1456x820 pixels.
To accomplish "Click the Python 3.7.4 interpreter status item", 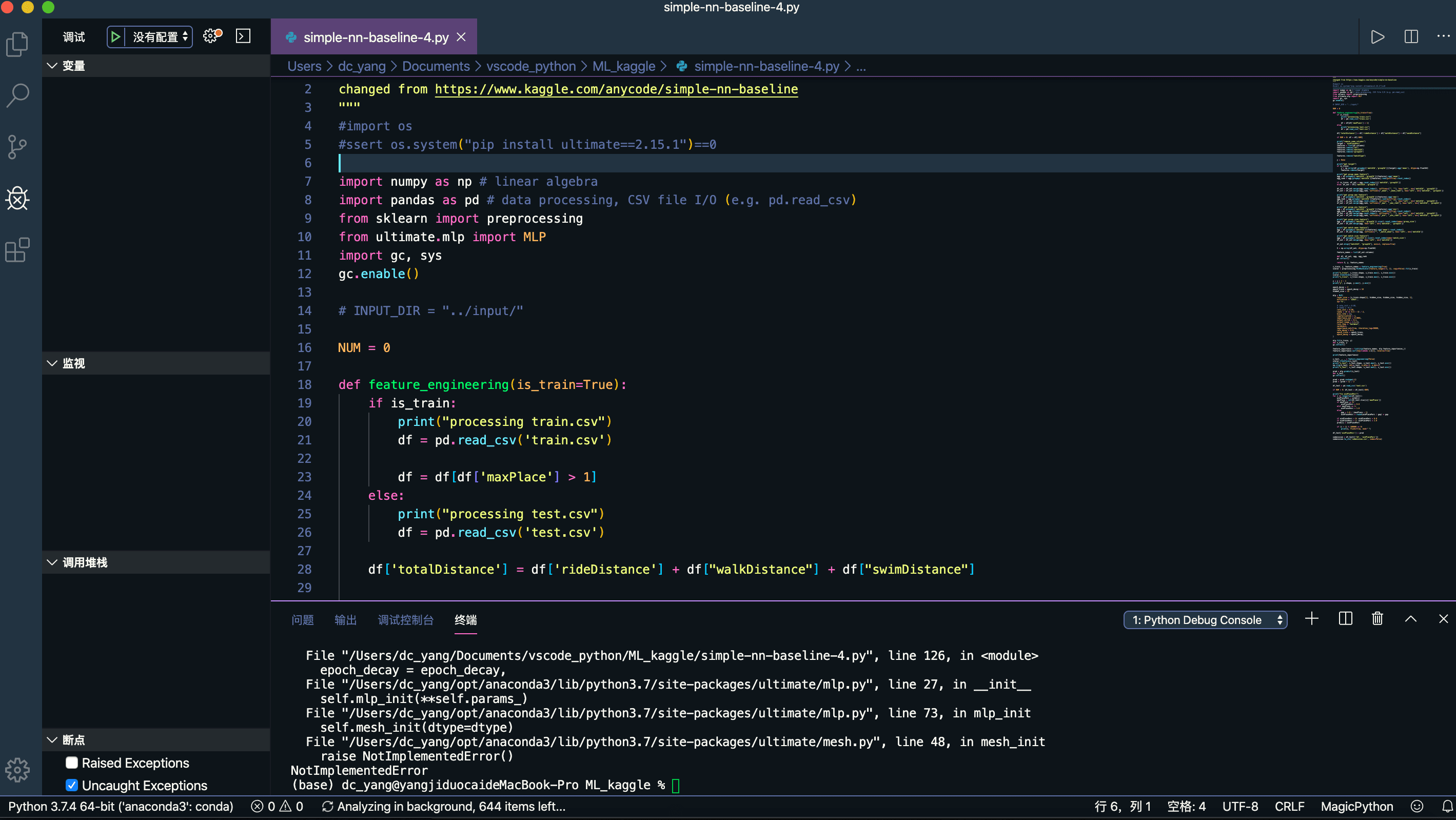I will 121,807.
